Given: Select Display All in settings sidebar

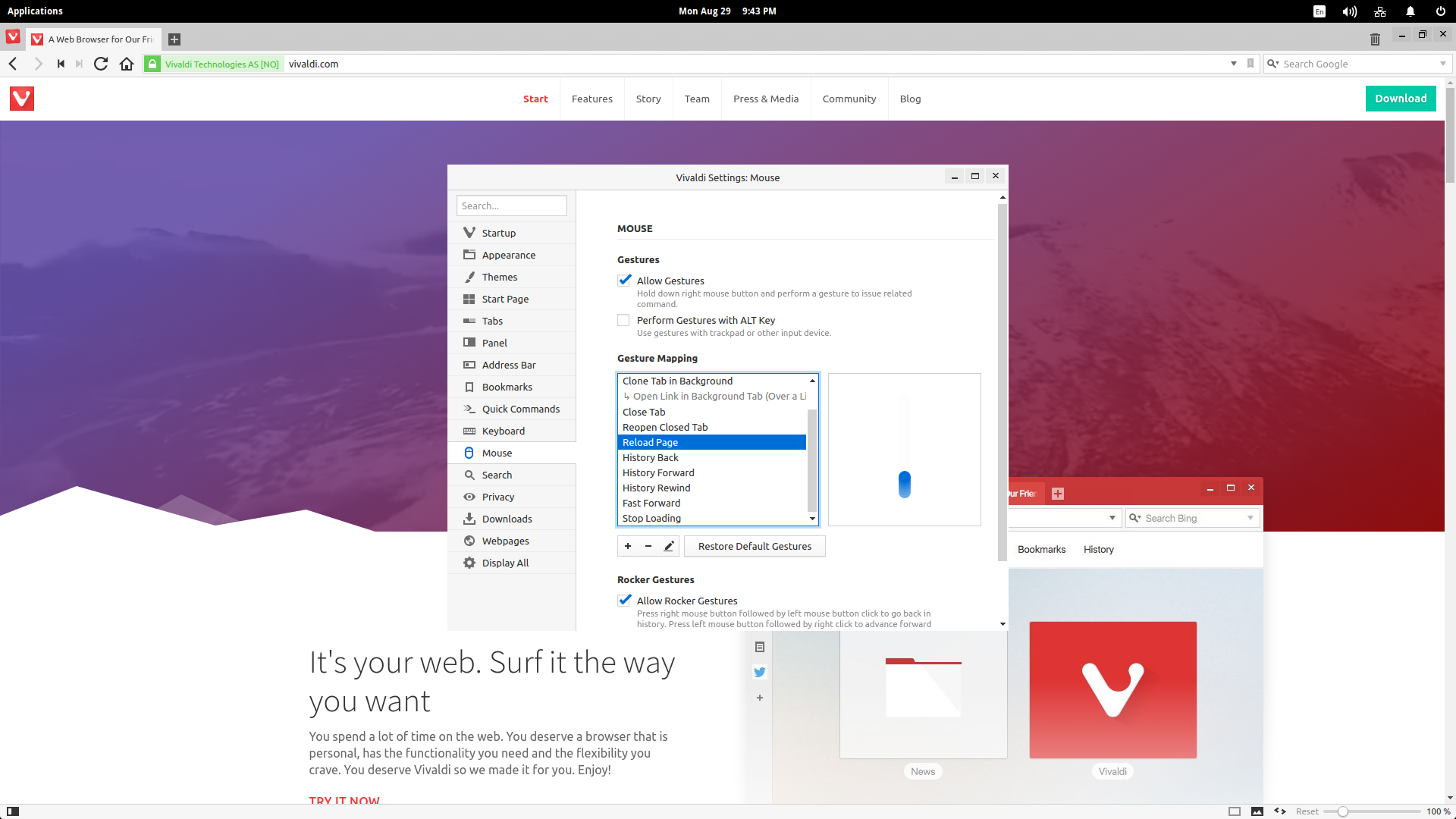Looking at the screenshot, I should (512, 563).
